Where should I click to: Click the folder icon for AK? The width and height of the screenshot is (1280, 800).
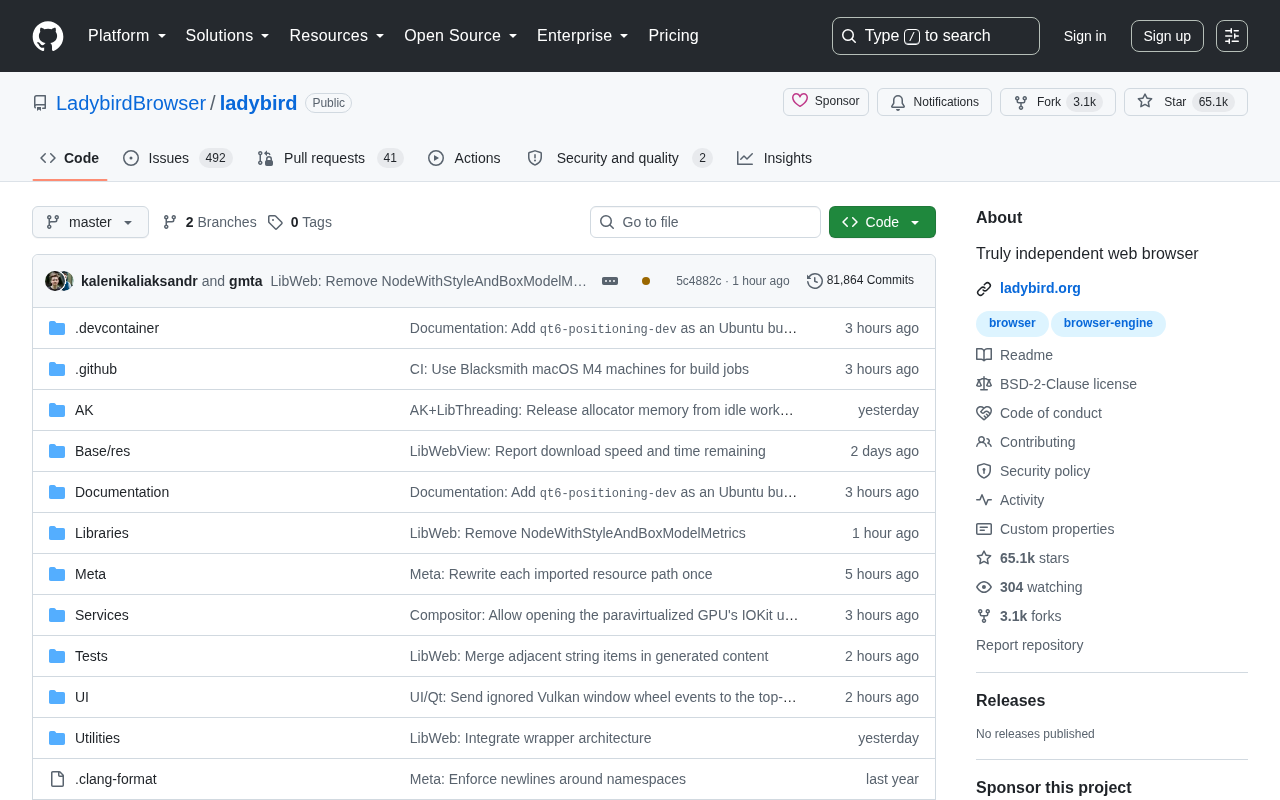point(57,410)
